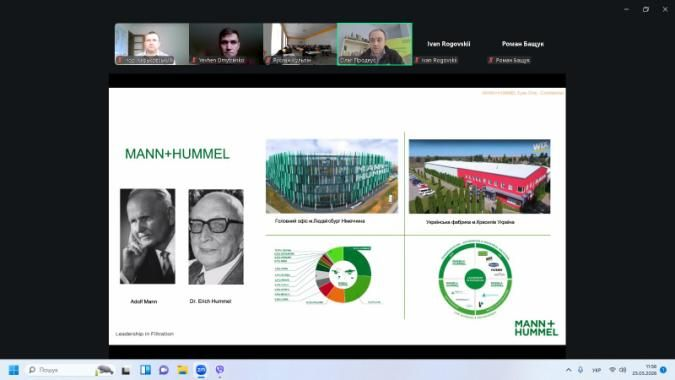Image resolution: width=675 pixels, height=380 pixels.
Task: Open the Widgets panel icon in taskbar
Action: [145, 370]
